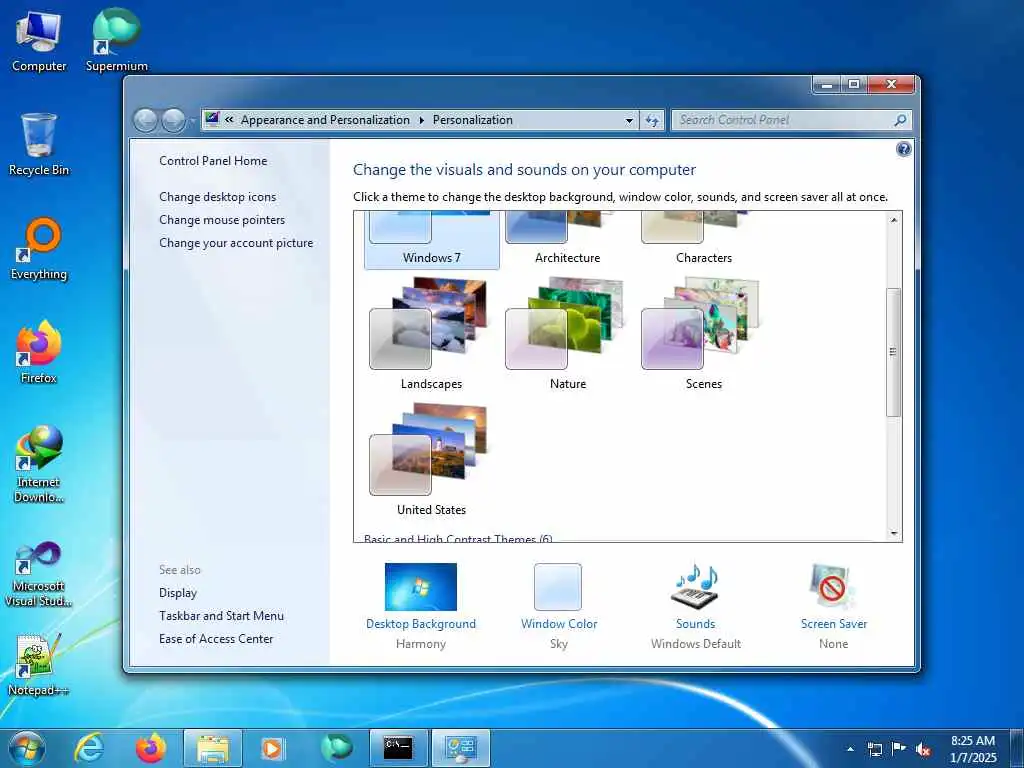The image size is (1024, 768).
Task: Click the muted volume tray icon
Action: (923, 750)
